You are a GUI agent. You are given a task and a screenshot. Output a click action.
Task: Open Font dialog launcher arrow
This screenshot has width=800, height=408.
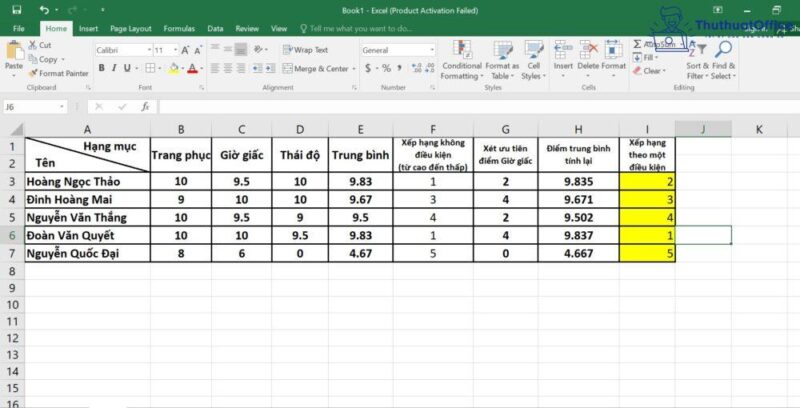pyautogui.click(x=202, y=88)
